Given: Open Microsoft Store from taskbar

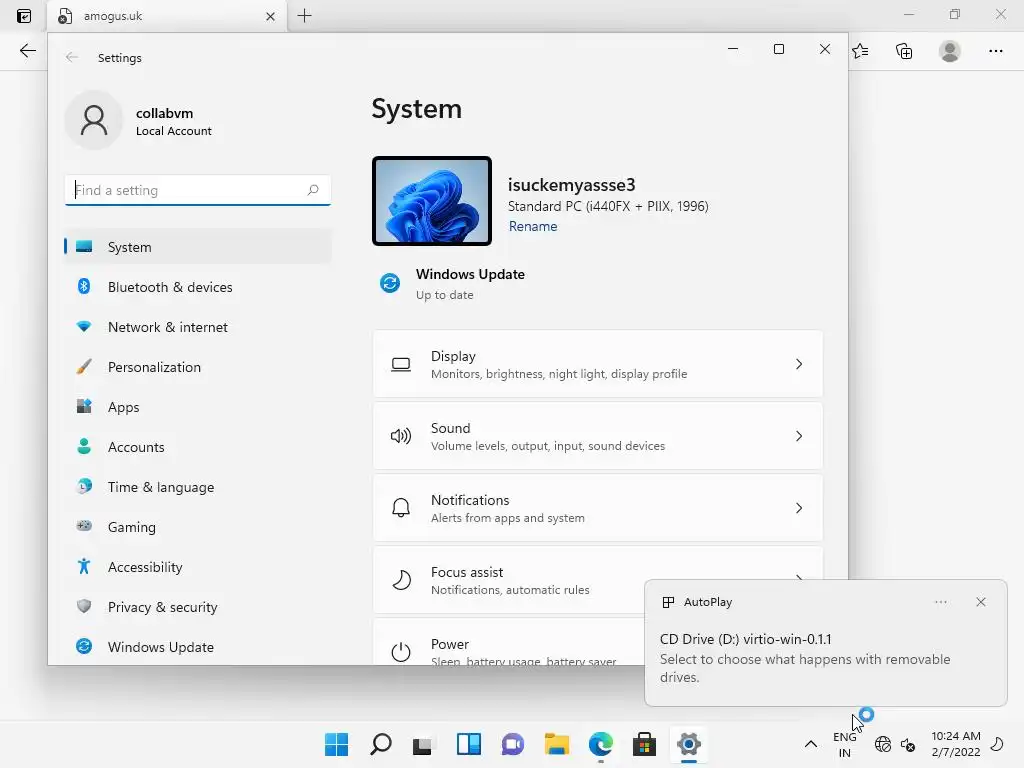Looking at the screenshot, I should coord(644,744).
